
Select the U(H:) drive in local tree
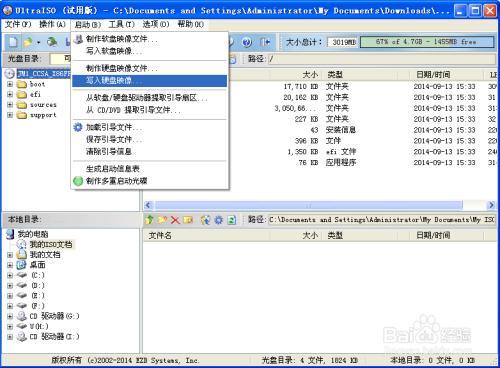pos(39,326)
